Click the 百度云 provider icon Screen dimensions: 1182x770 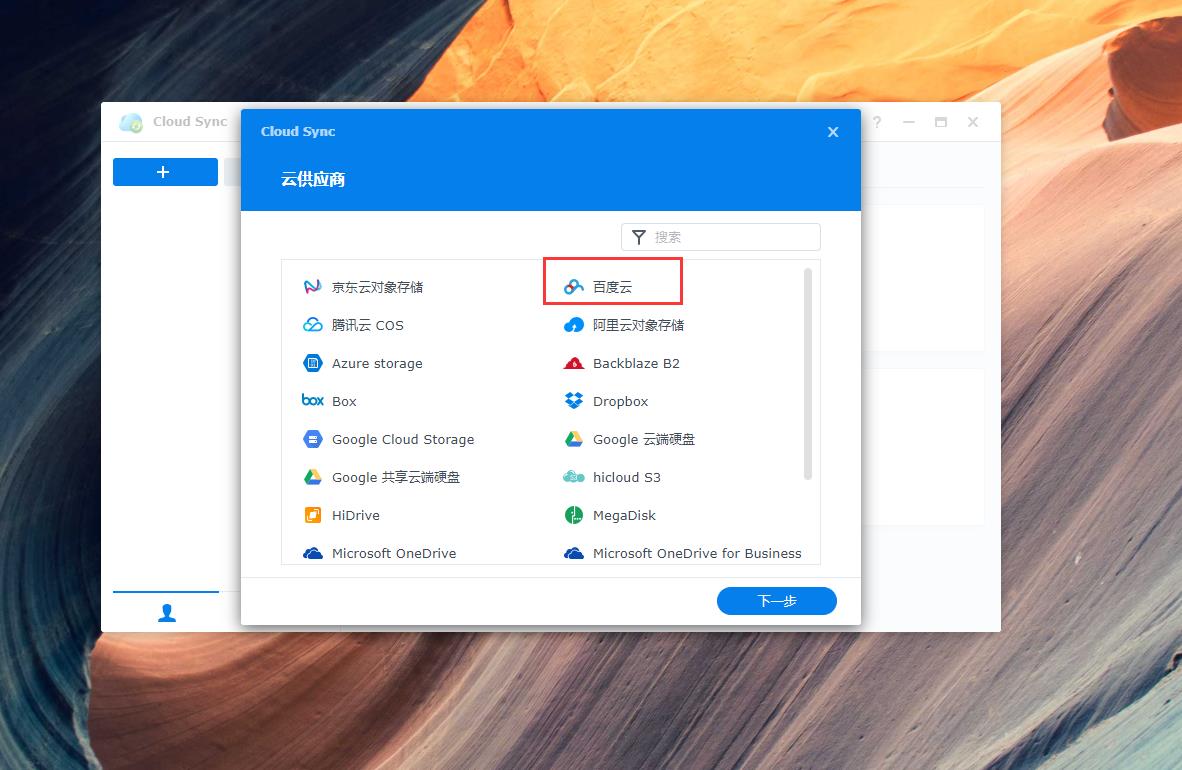tap(574, 287)
